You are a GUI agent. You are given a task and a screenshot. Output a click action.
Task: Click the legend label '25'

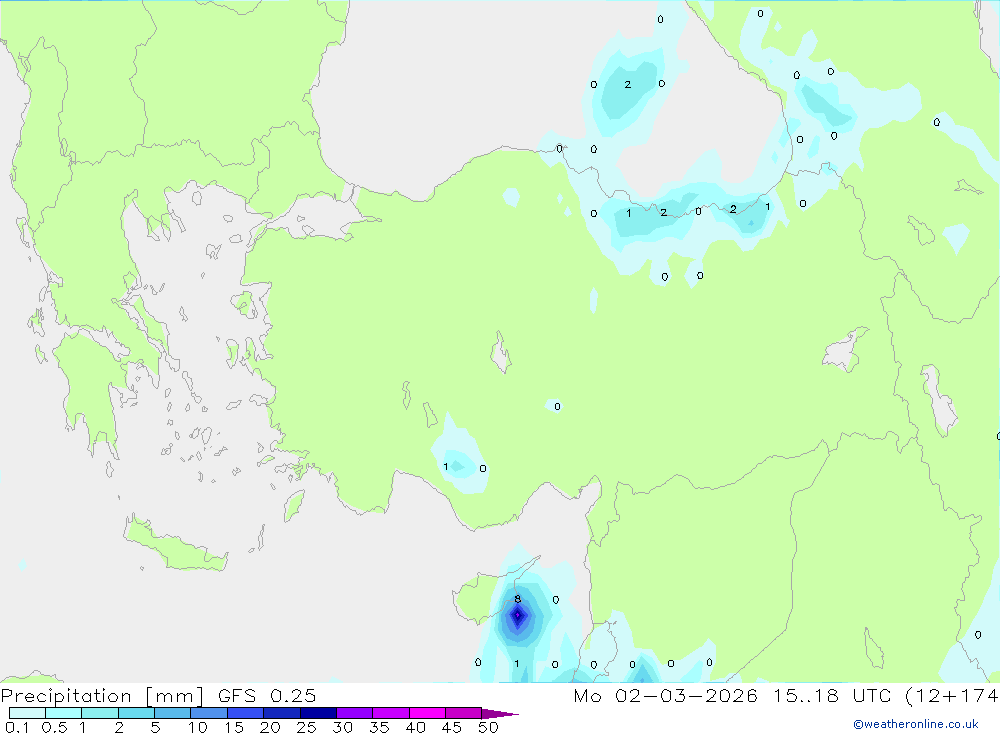point(306,727)
